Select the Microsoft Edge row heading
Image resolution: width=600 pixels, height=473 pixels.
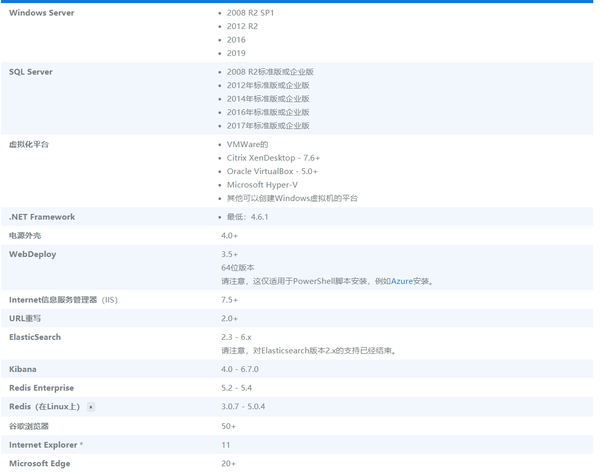[40, 464]
